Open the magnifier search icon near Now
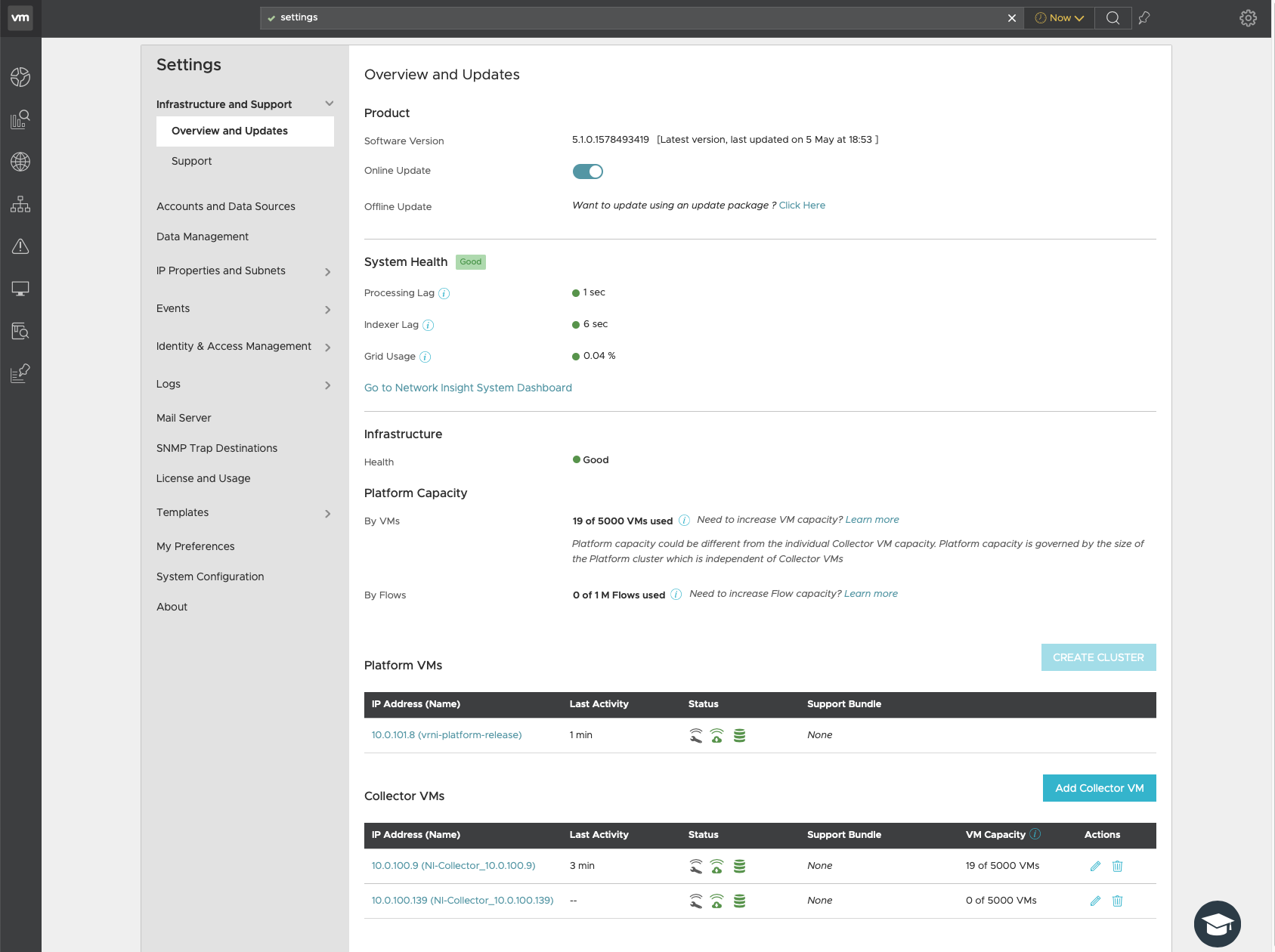1275x952 pixels. 1113,17
